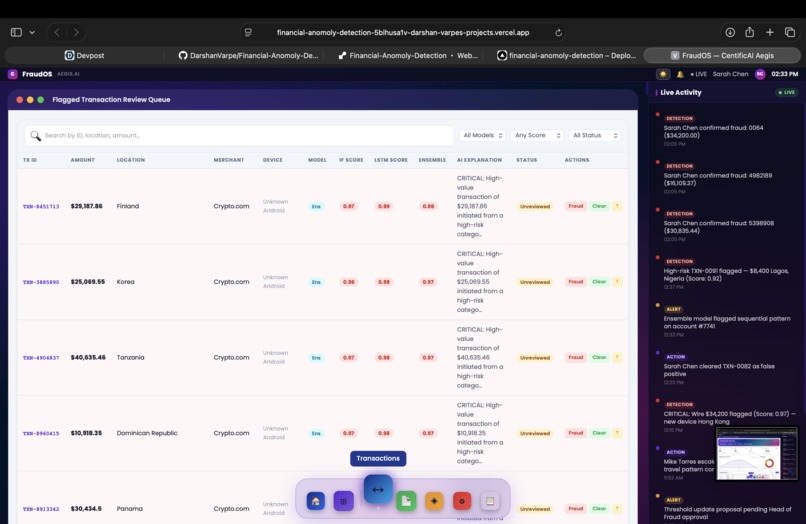Open the All Models filter dropdown
806x524 pixels.
(483, 135)
